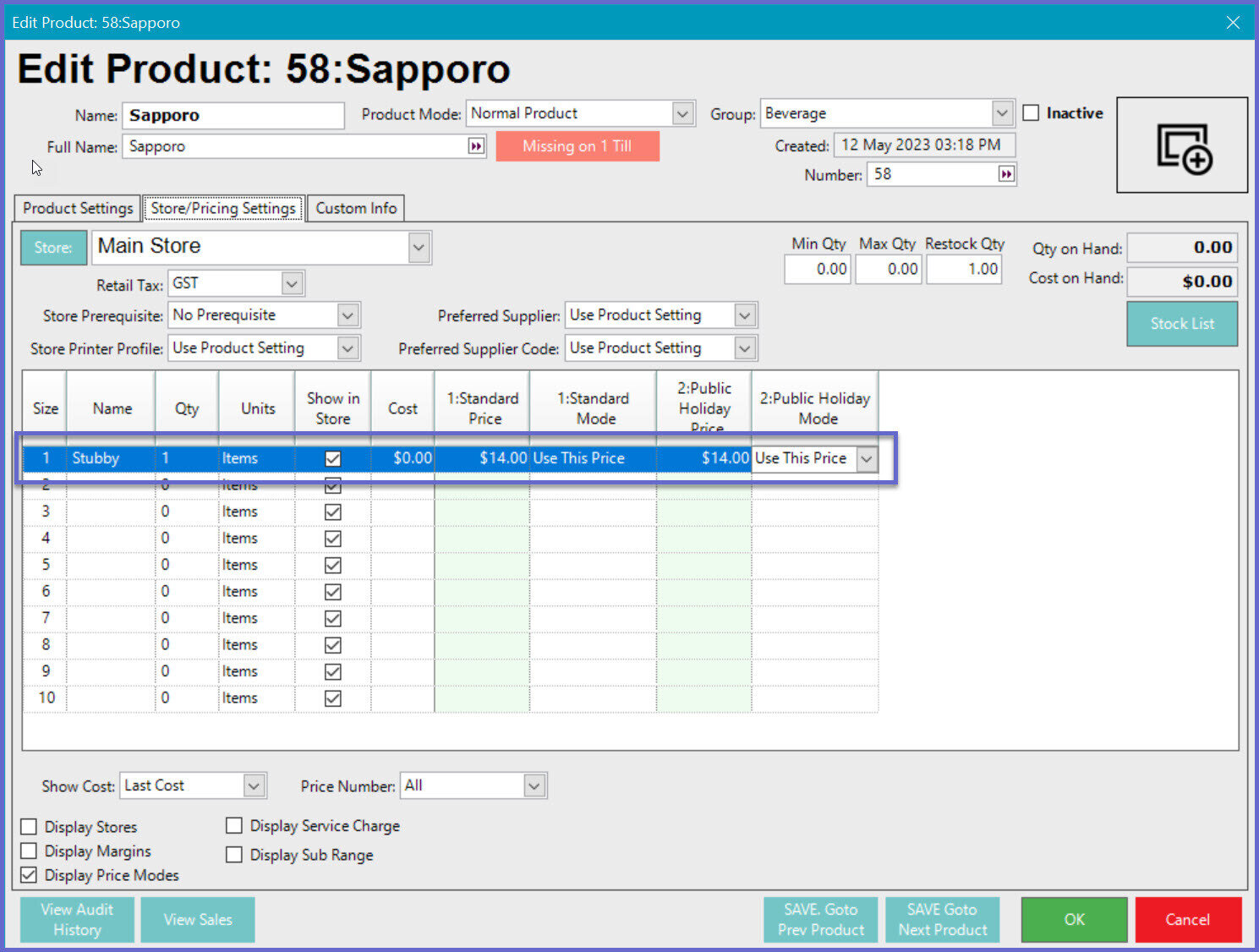Image resolution: width=1259 pixels, height=952 pixels.
Task: Click the Store button
Action: coord(53,248)
